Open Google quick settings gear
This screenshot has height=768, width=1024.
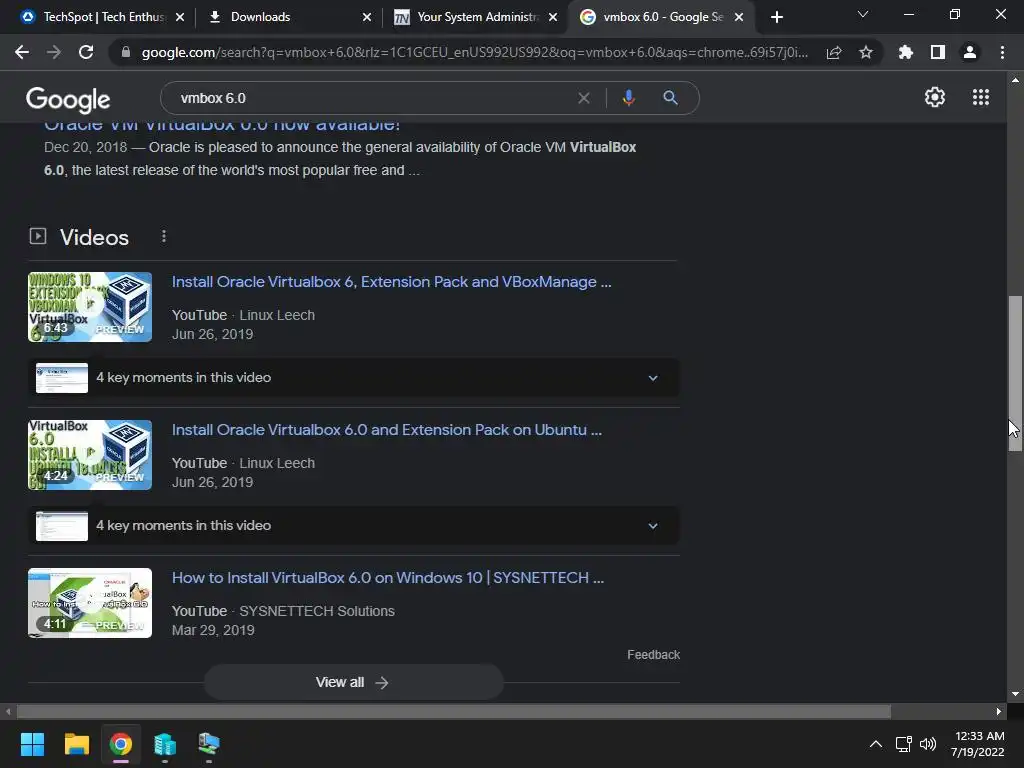coord(935,97)
